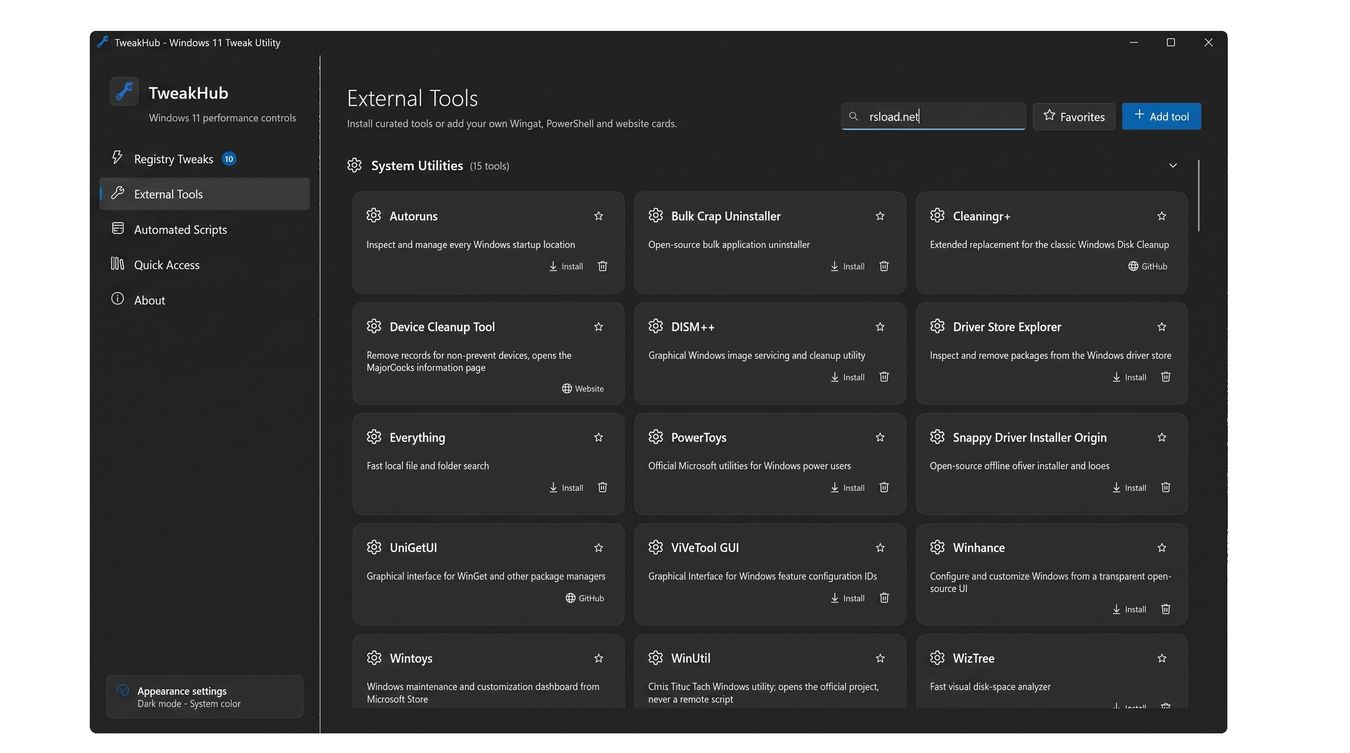Open Device Cleanup Tool website
Screen dimensions: 1350x753
coord(583,388)
